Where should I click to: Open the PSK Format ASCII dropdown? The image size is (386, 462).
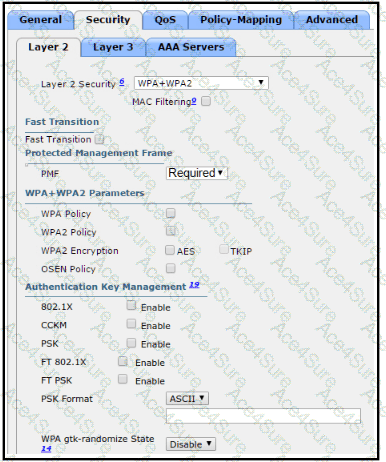tap(187, 398)
